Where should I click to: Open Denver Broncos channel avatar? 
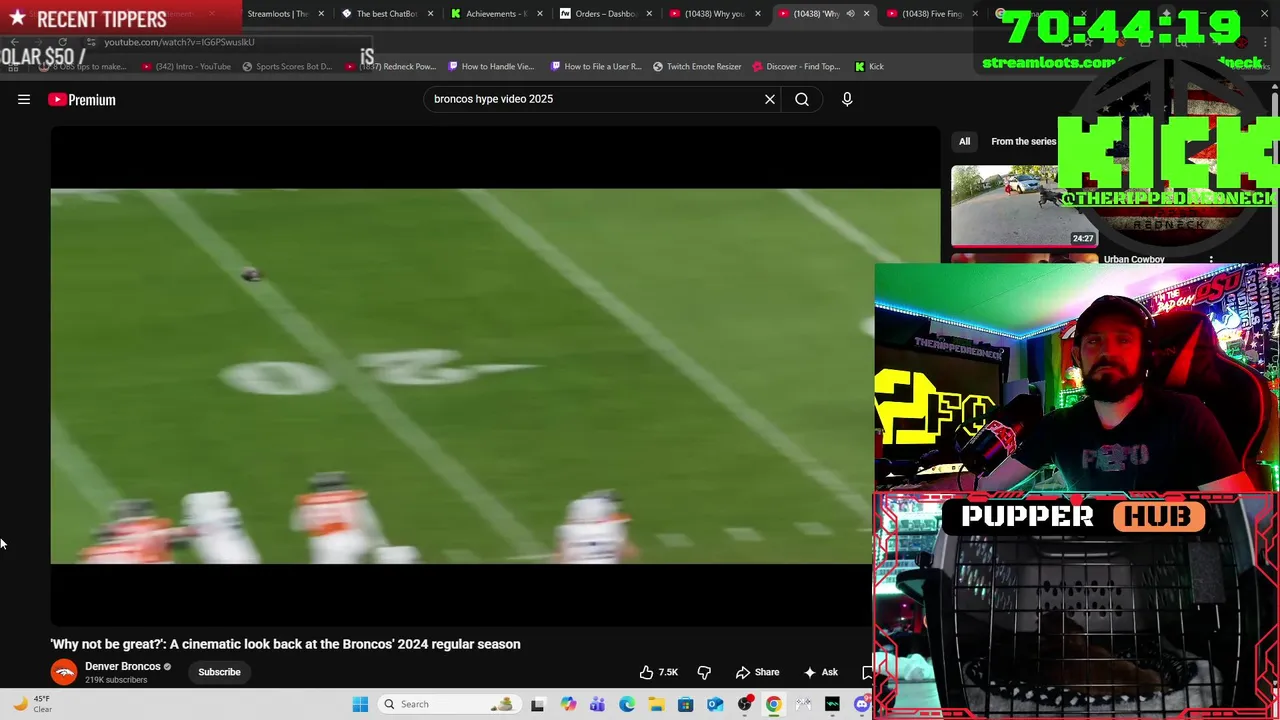64,672
